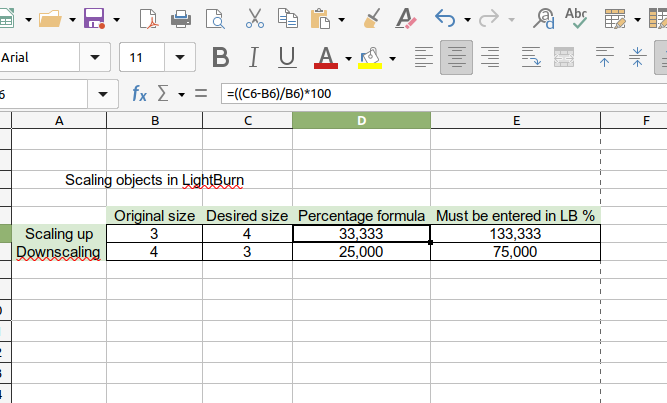Toggle bold formatting

pos(221,57)
